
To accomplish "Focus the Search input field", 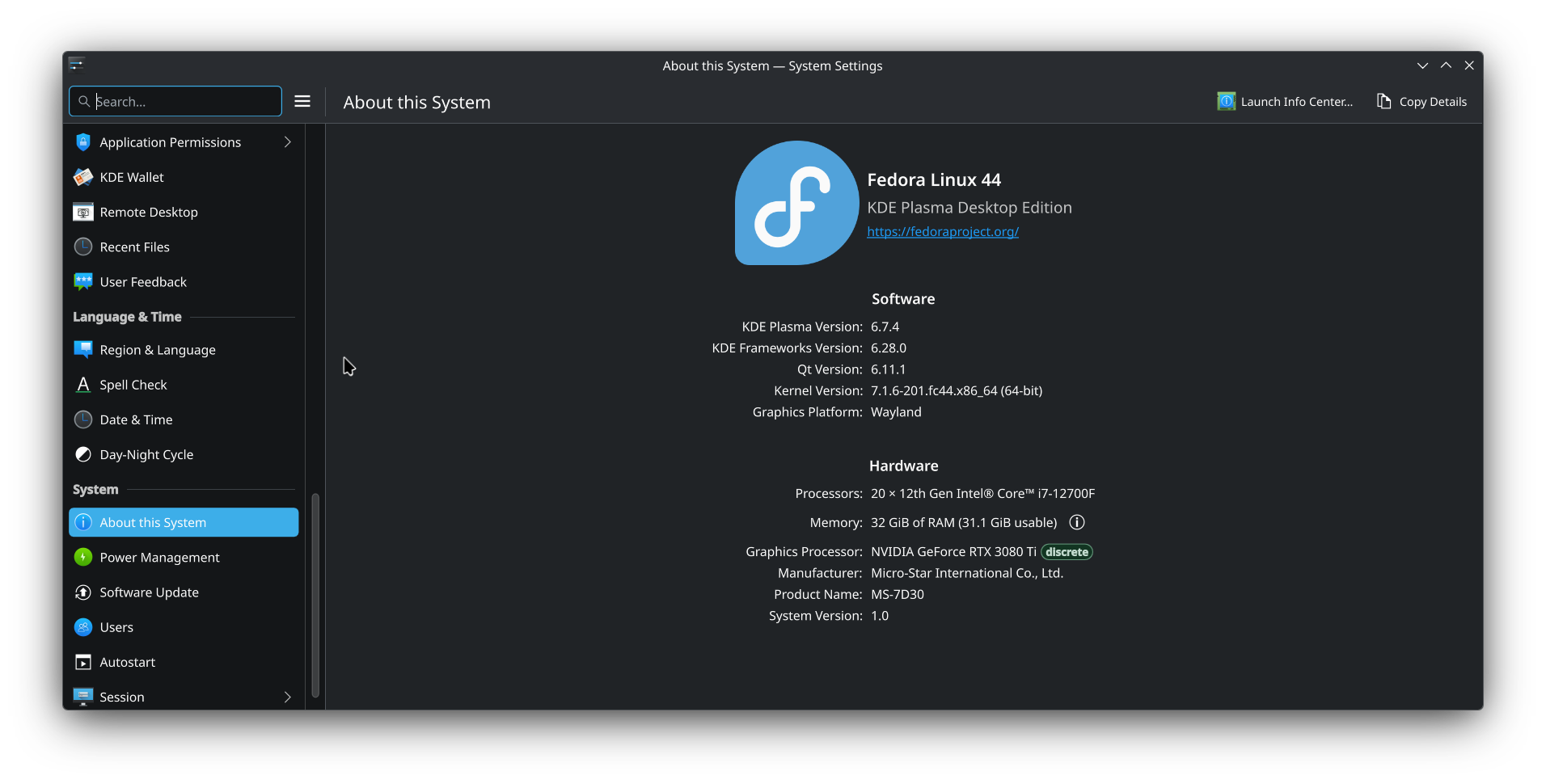I will click(175, 101).
